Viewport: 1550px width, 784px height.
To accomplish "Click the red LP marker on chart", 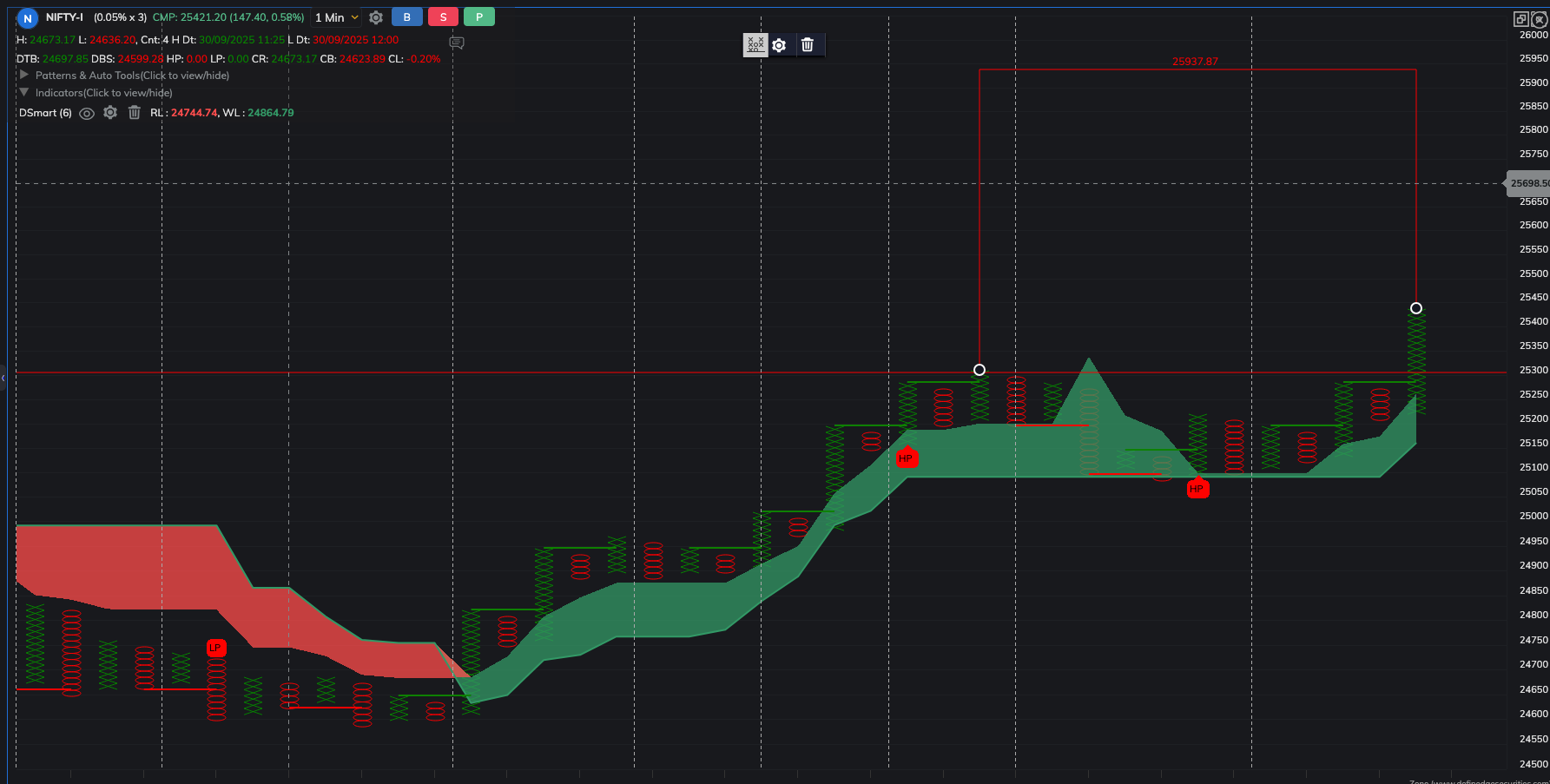I will click(x=215, y=648).
